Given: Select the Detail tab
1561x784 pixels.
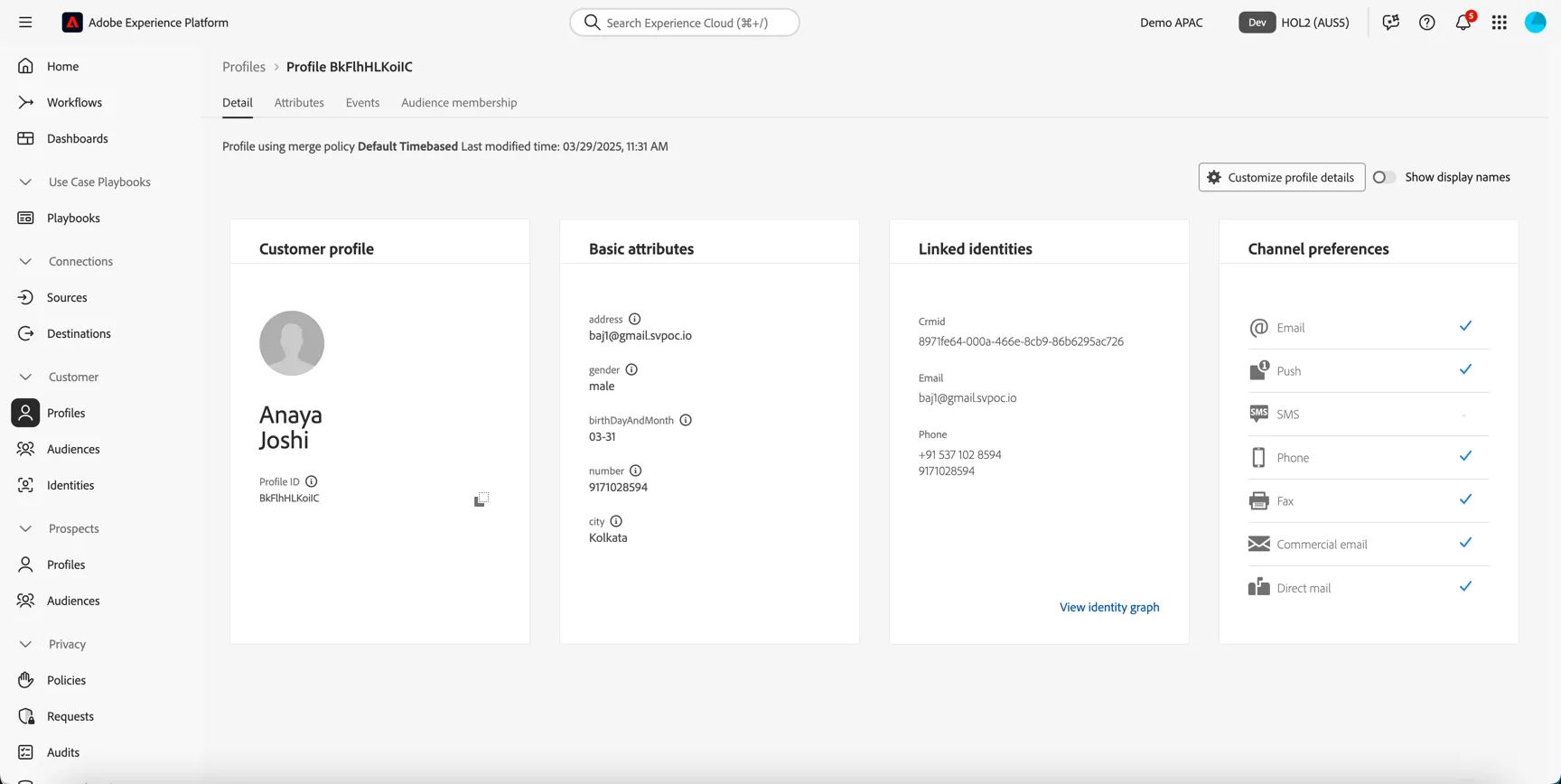Looking at the screenshot, I should tap(238, 102).
